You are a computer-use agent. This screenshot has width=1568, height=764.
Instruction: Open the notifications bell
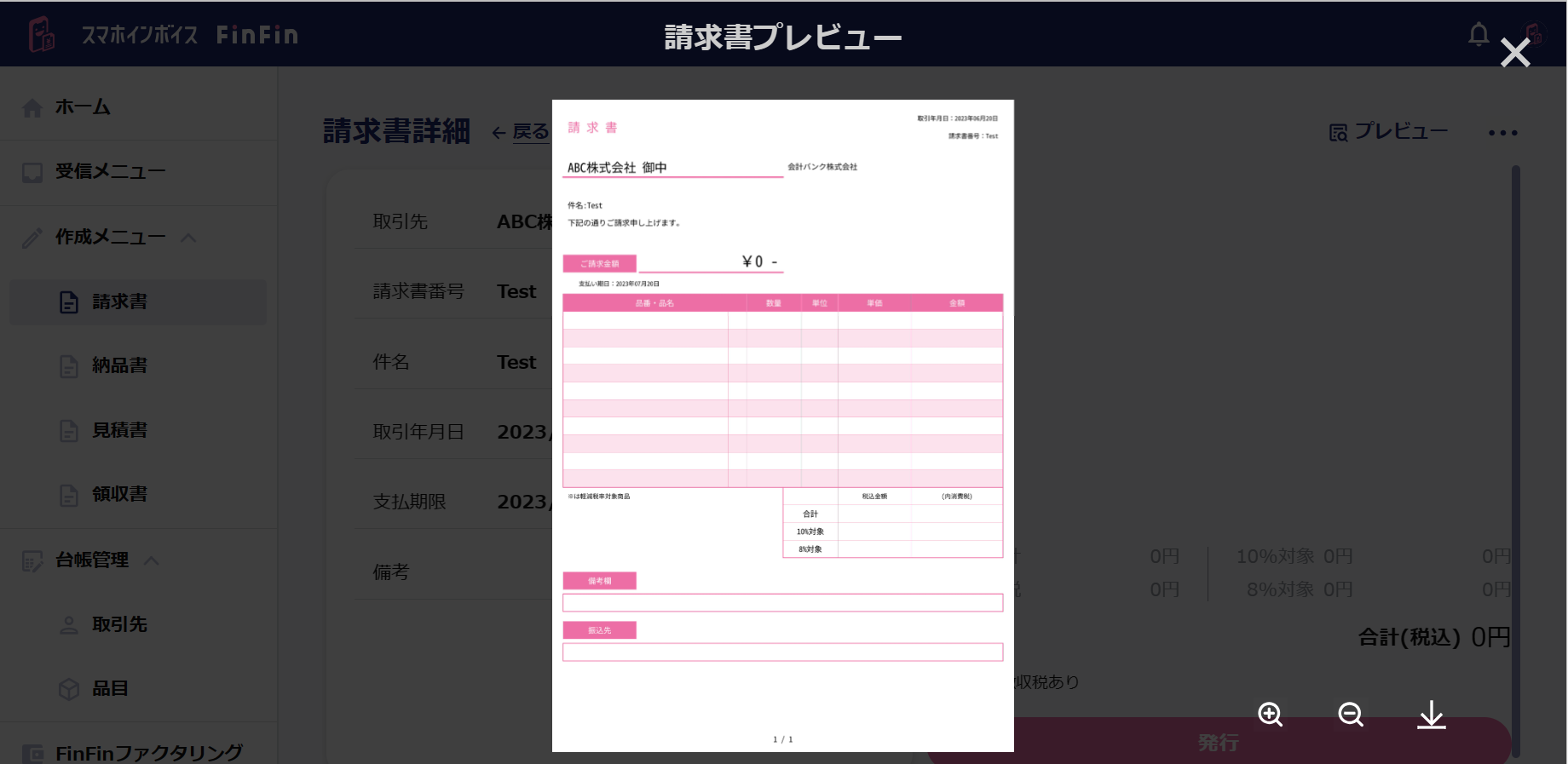[1479, 35]
